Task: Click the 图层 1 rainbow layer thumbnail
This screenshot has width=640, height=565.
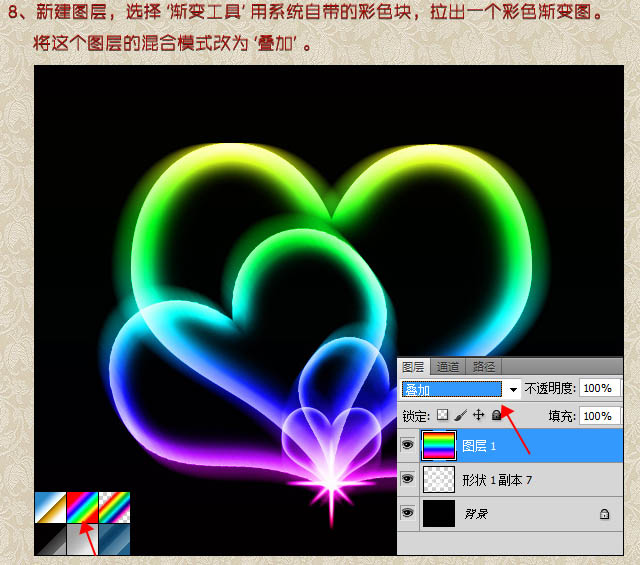Action: tap(439, 445)
